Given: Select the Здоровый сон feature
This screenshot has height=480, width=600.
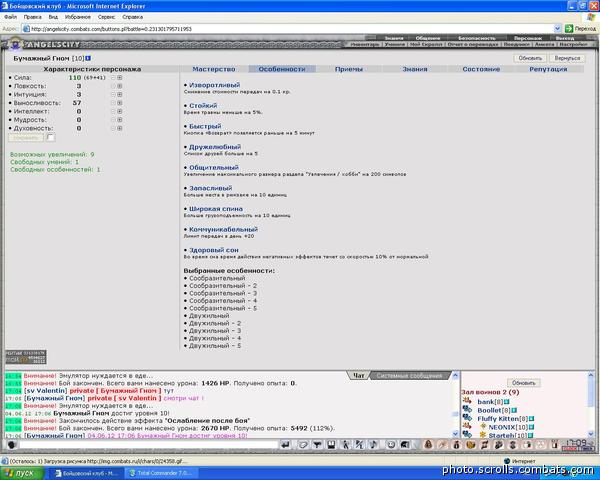Looking at the screenshot, I should coord(214,250).
